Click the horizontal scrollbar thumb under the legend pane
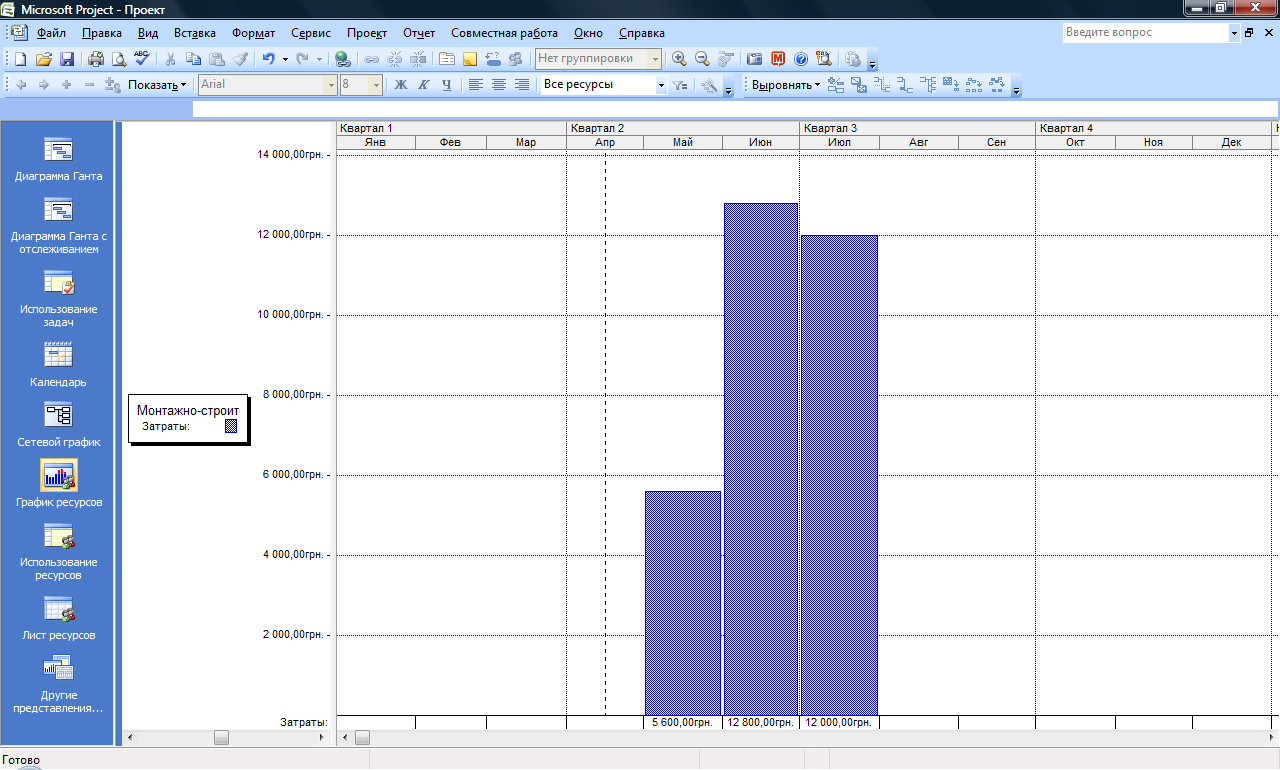The height and width of the screenshot is (770, 1280). (221, 738)
